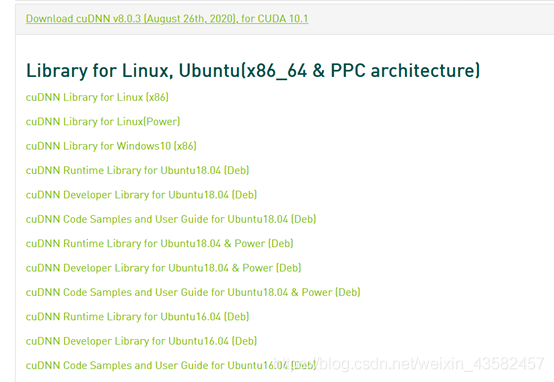Viewport: 554px width, 382px height.
Task: Open cuDNN Library for Linux(Power)
Action: point(103,122)
